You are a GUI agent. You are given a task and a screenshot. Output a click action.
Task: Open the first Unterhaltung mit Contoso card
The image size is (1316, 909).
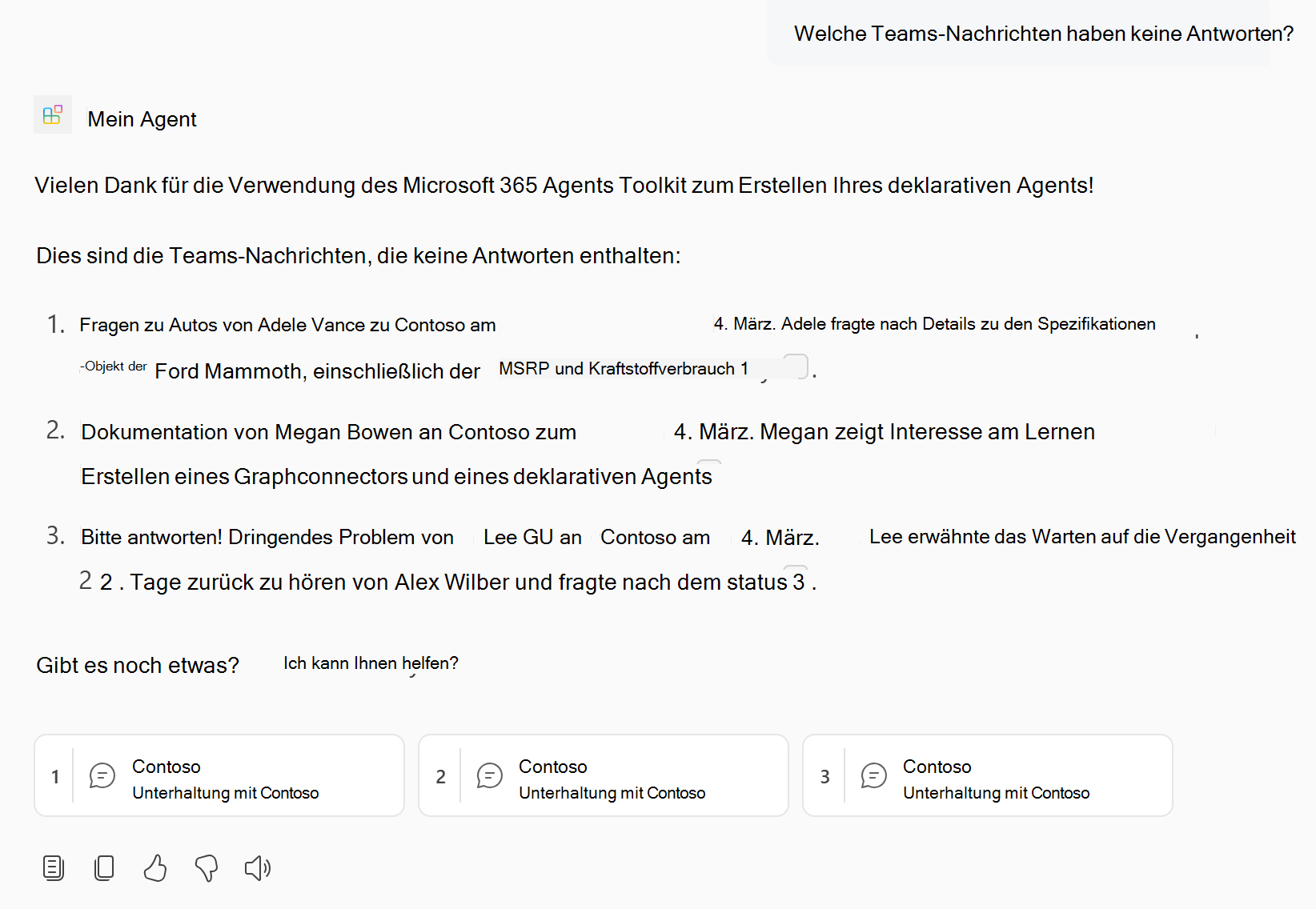point(219,775)
